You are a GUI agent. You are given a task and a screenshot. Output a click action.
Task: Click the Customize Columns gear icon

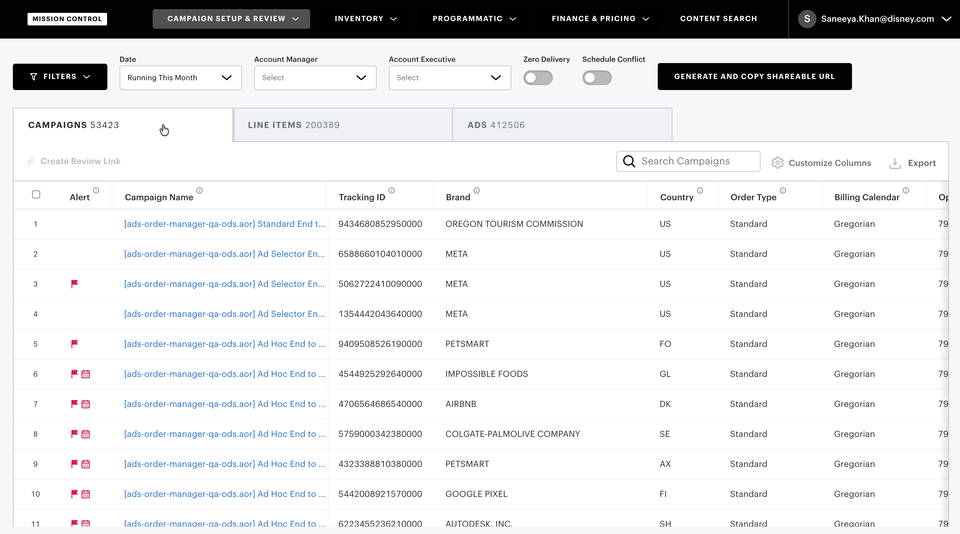[x=778, y=162]
